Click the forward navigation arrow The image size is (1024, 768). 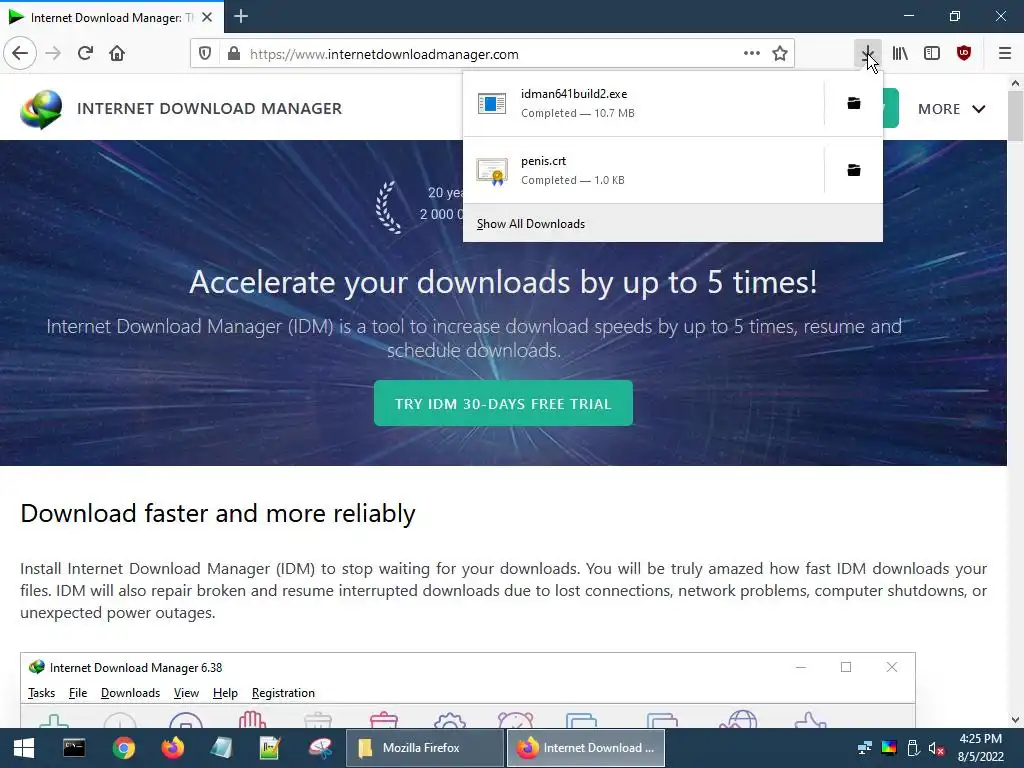tap(54, 53)
